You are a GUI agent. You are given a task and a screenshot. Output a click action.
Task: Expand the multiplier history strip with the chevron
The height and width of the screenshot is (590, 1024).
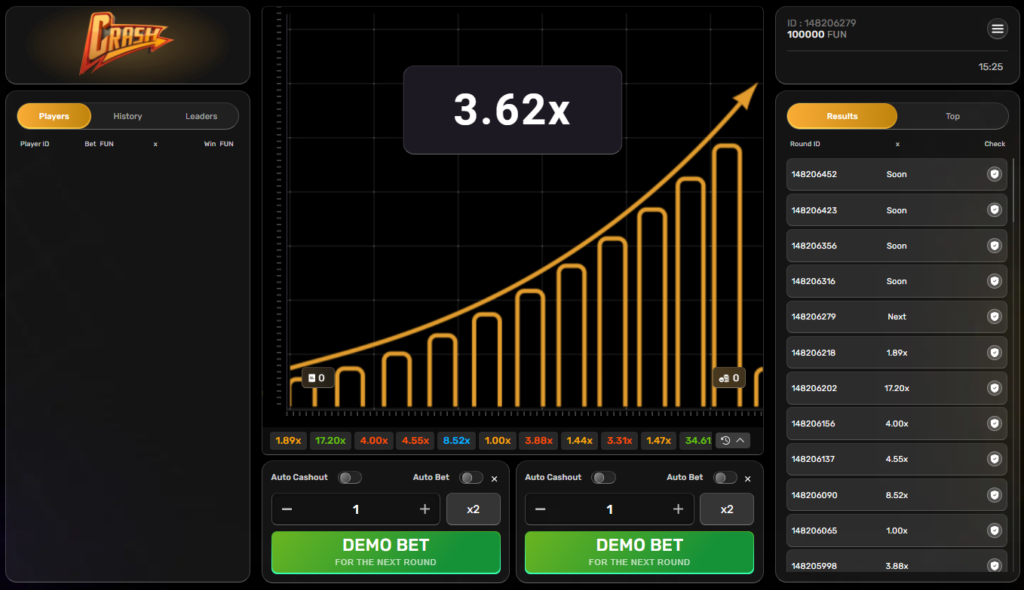tap(741, 440)
